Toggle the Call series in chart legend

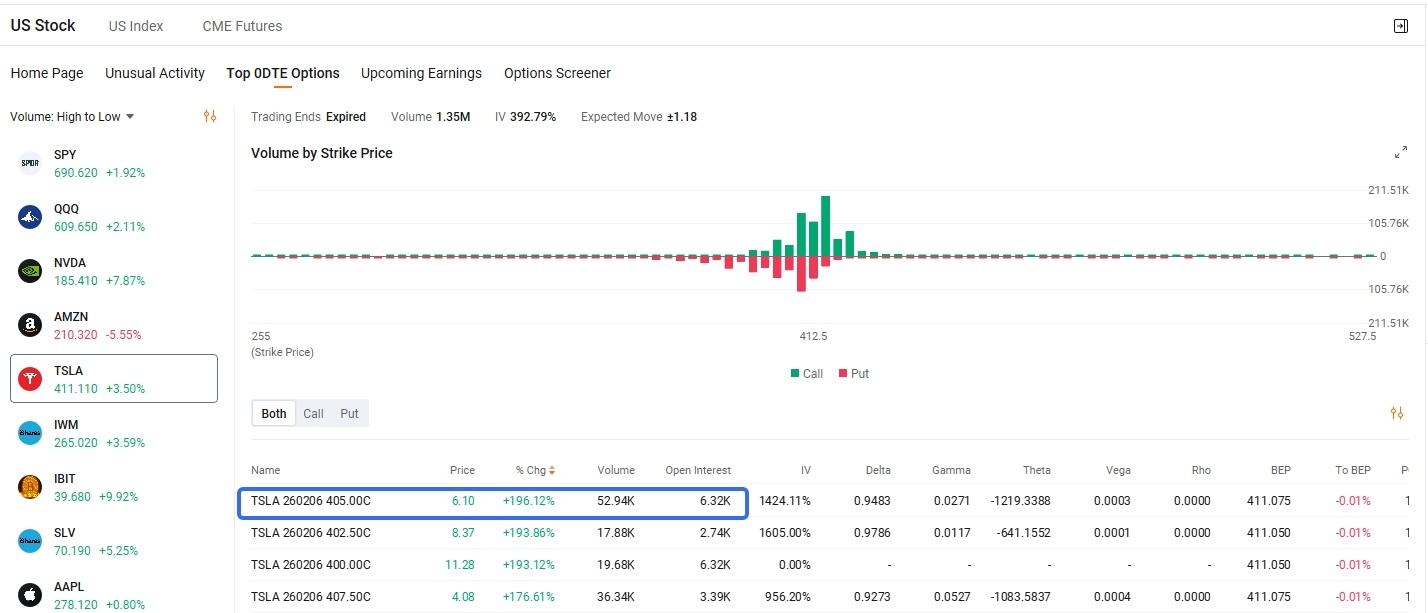click(x=806, y=373)
